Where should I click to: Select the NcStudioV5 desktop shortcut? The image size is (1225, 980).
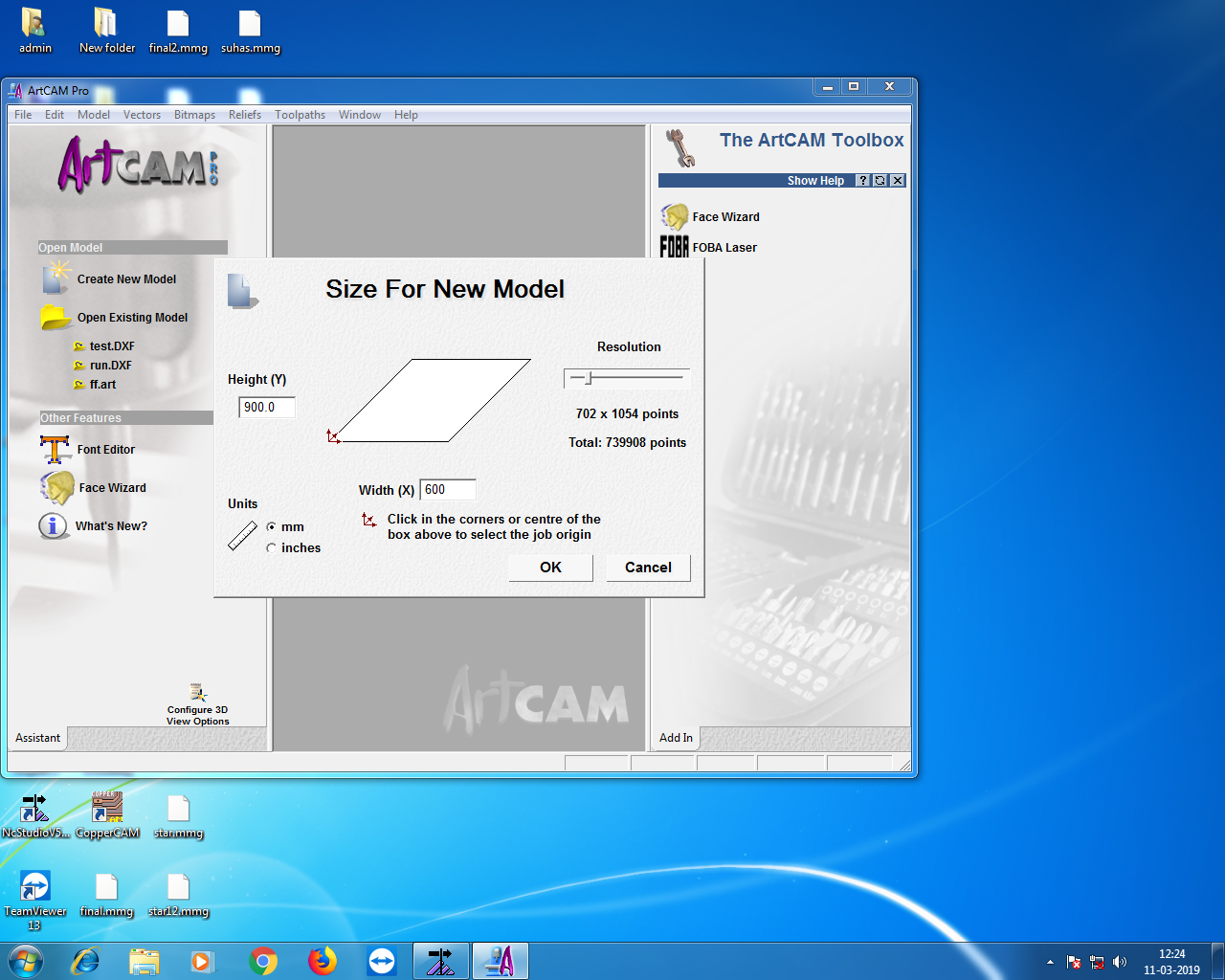click(x=35, y=816)
